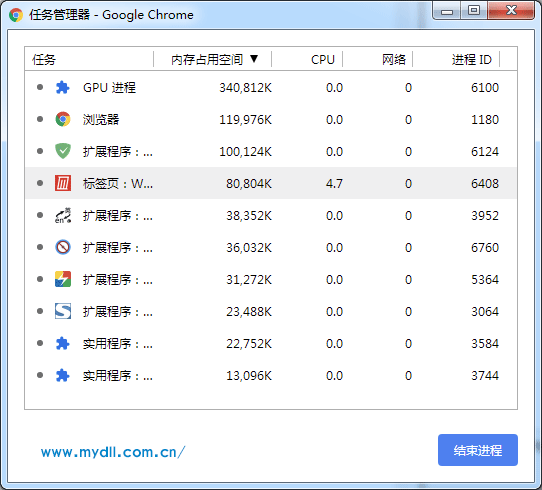Select extension task name in row 3952

point(118,216)
